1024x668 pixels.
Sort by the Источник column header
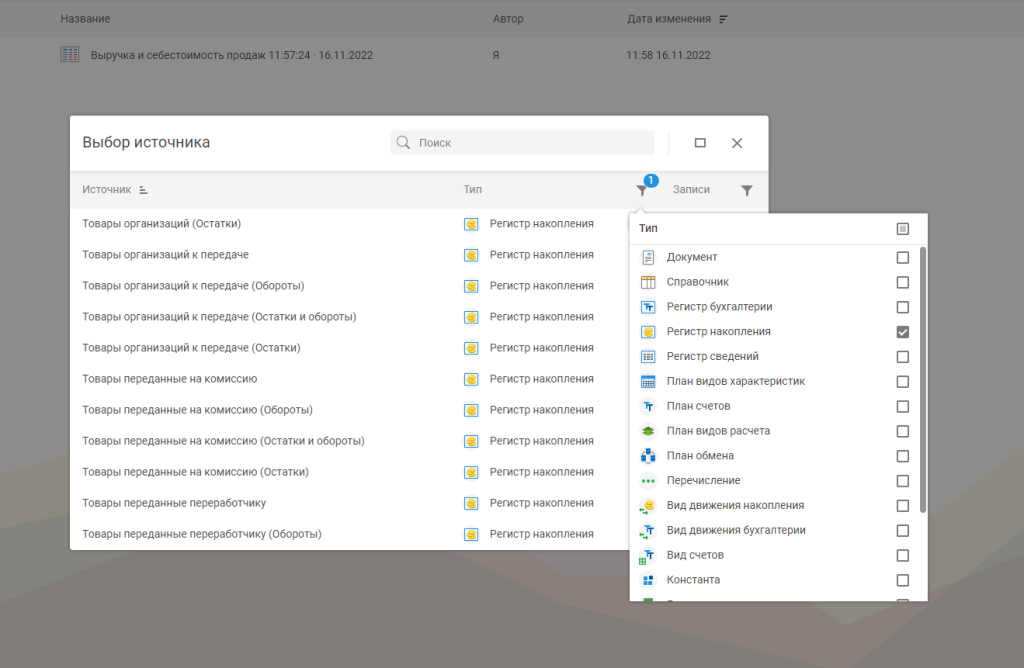tap(107, 190)
